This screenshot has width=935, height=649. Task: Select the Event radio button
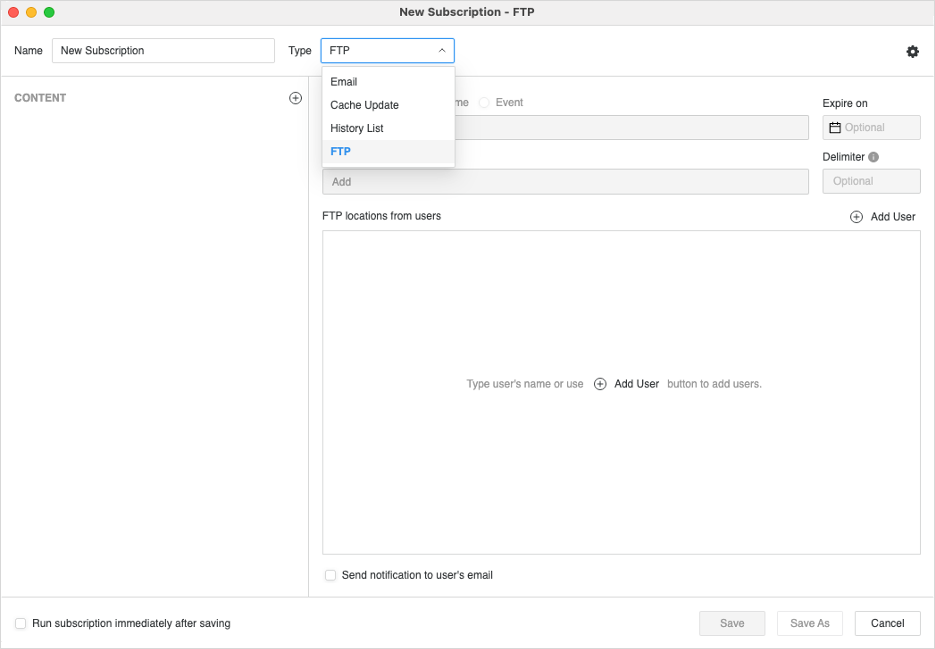(x=484, y=103)
